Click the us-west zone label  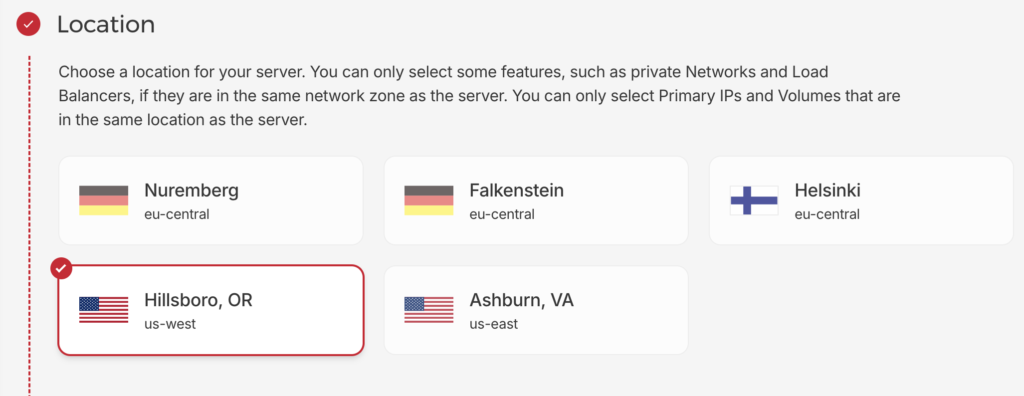click(x=170, y=324)
